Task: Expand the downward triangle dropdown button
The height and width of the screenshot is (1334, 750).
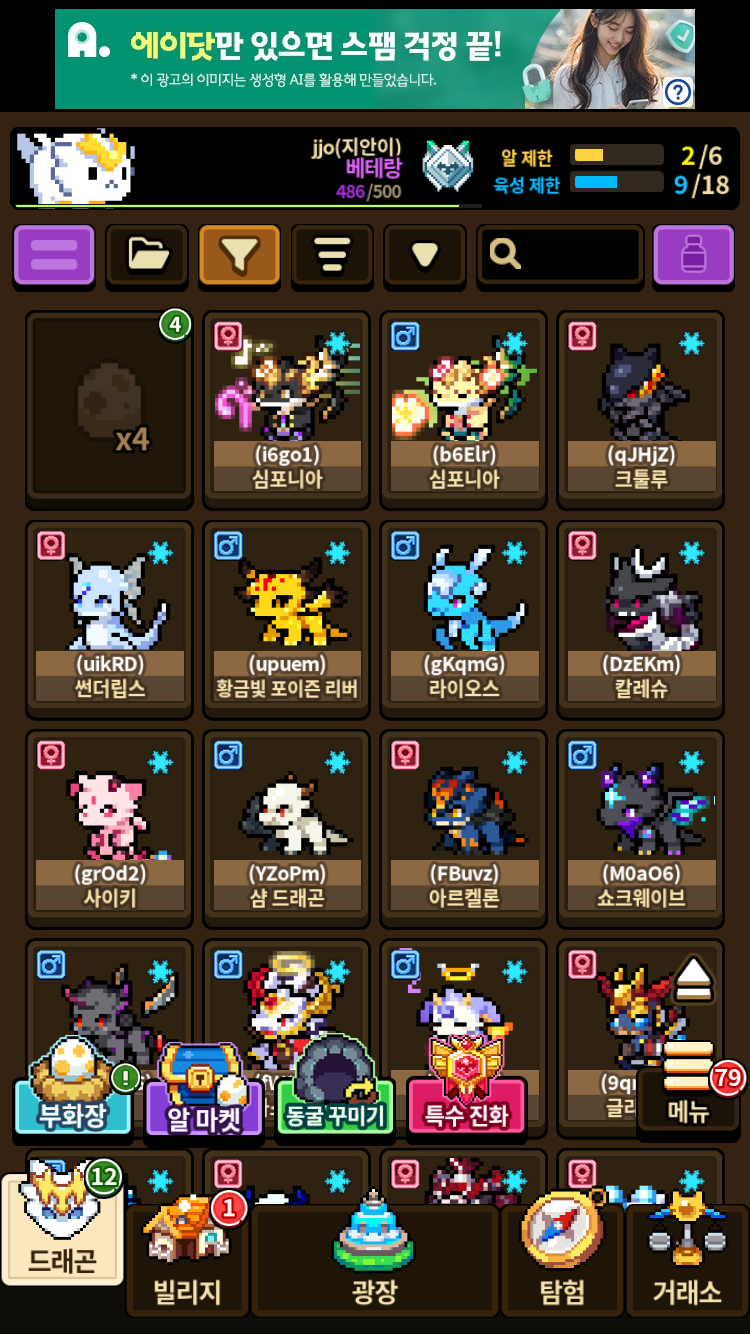Action: (x=425, y=255)
